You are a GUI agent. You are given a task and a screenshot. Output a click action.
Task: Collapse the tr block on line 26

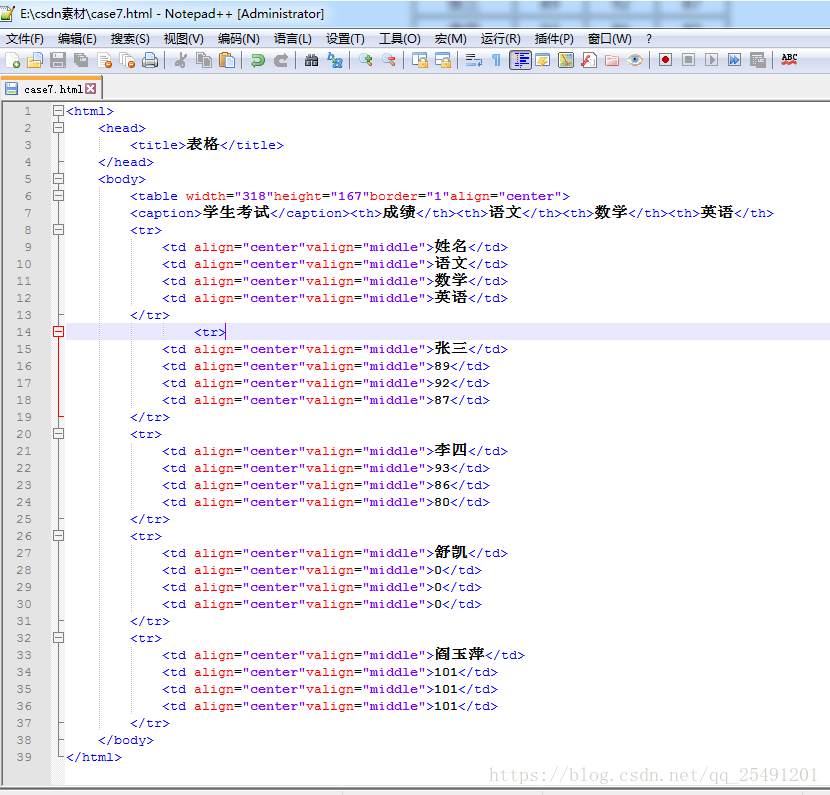coord(58,536)
